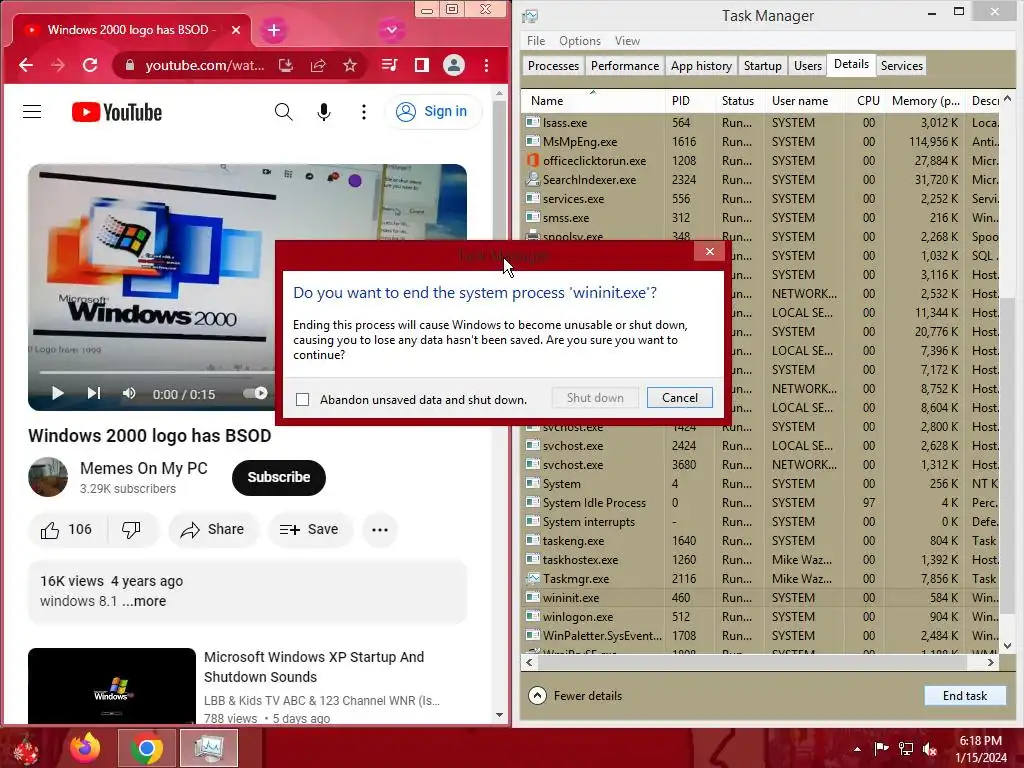Like the video with thumbs up
Image resolution: width=1024 pixels, height=768 pixels.
tap(67, 530)
